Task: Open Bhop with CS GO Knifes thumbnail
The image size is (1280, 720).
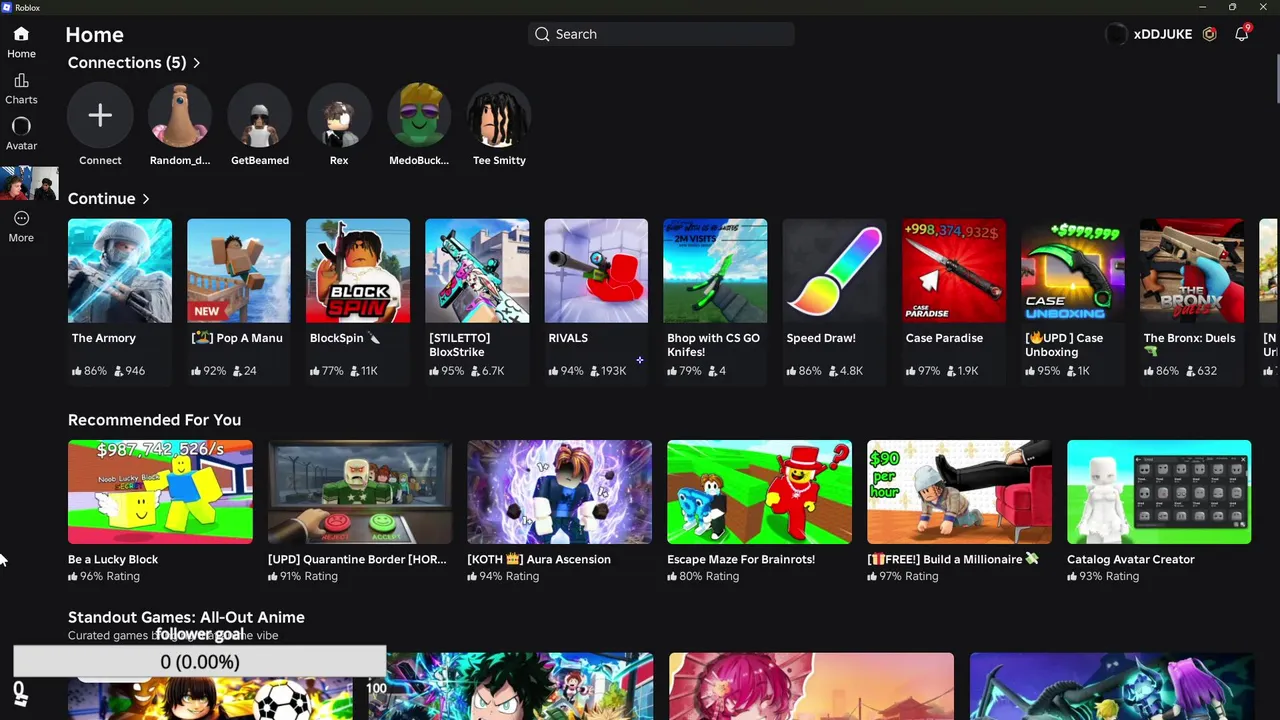Action: (715, 271)
